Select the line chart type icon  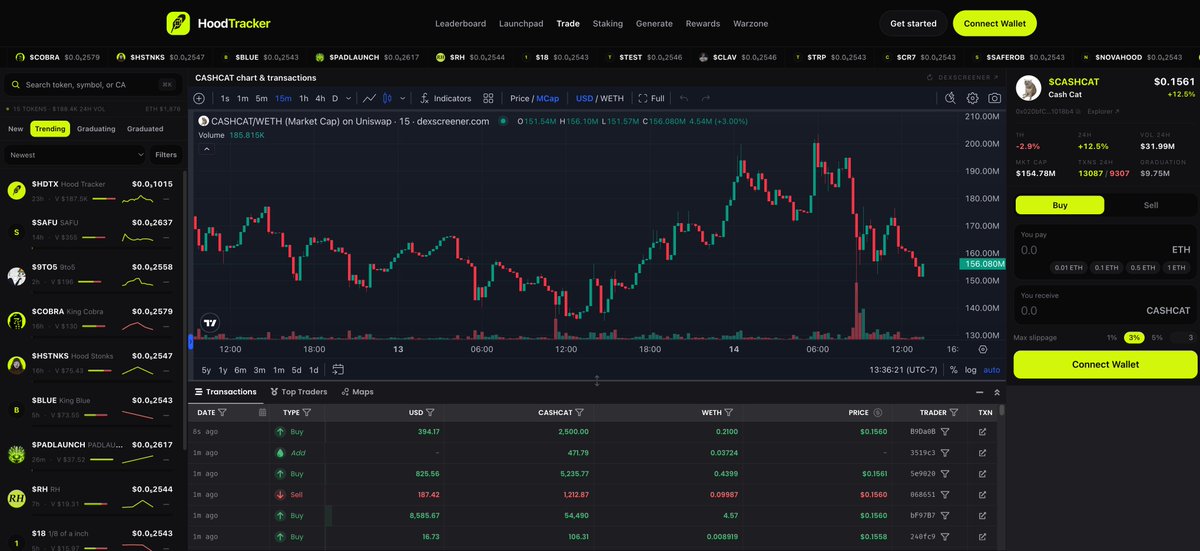370,98
